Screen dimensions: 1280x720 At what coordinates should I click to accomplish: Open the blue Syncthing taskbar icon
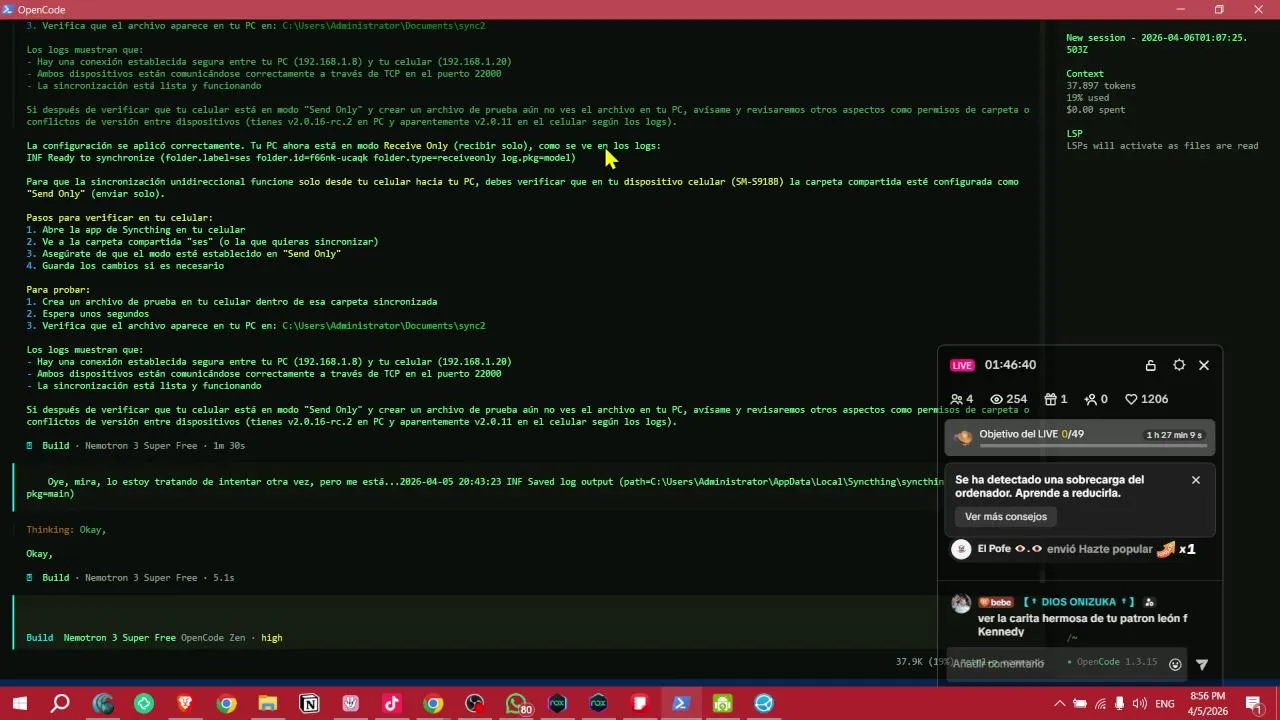click(x=764, y=704)
